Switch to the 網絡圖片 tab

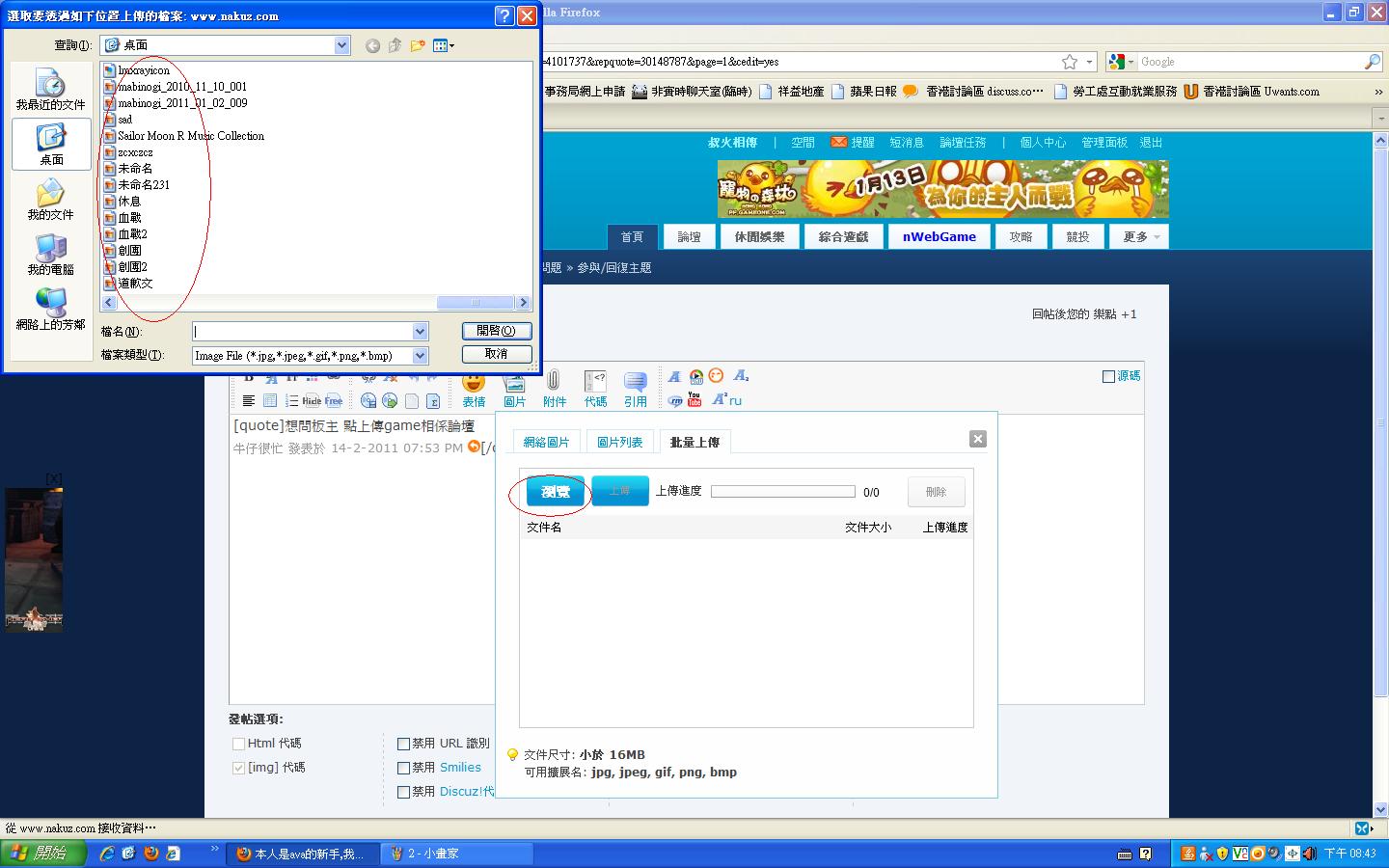pos(546,442)
